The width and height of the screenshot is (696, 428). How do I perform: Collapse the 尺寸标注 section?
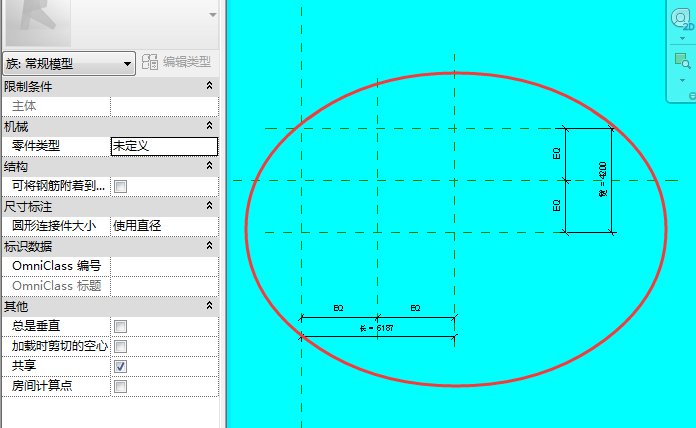point(209,206)
